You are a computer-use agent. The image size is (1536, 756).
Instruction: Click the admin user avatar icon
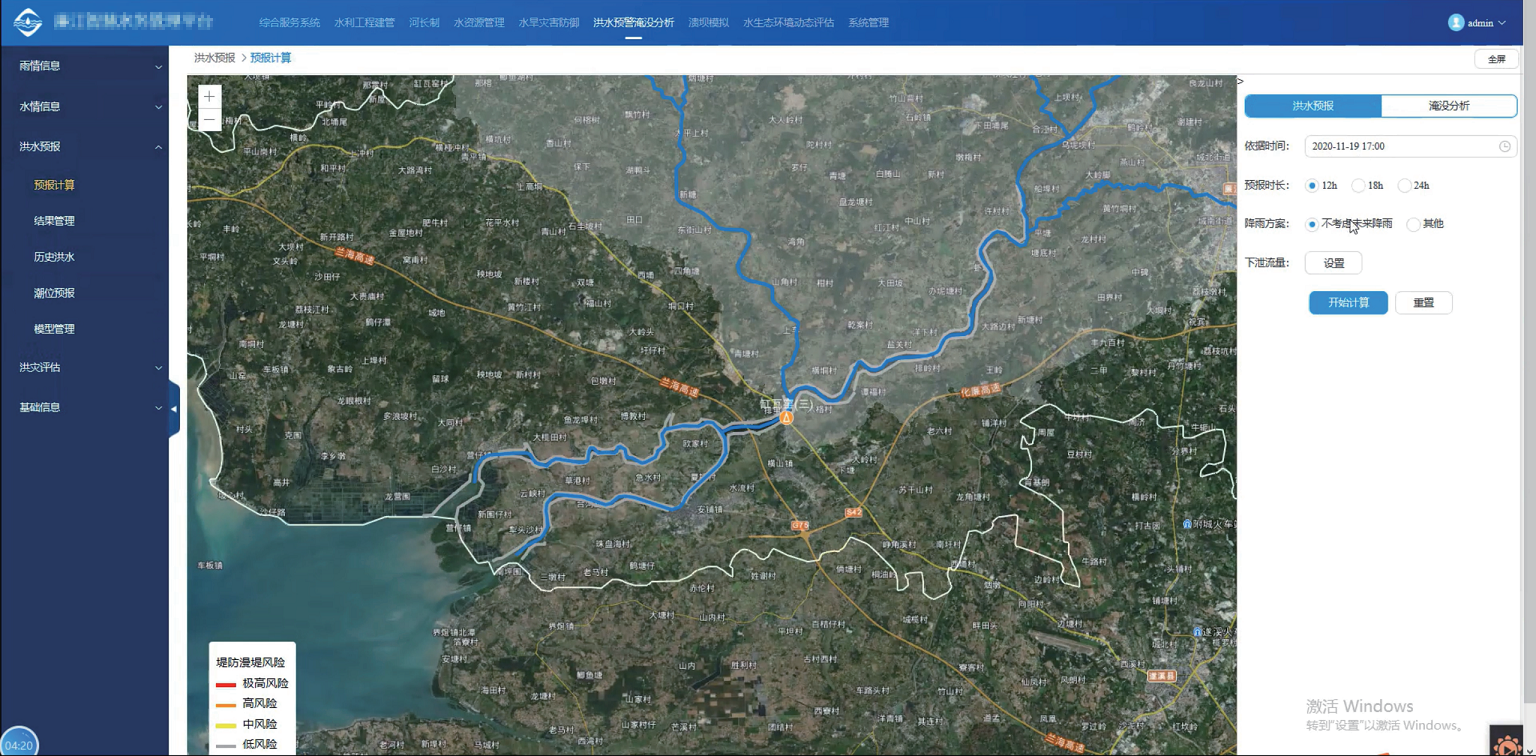pyautogui.click(x=1456, y=22)
